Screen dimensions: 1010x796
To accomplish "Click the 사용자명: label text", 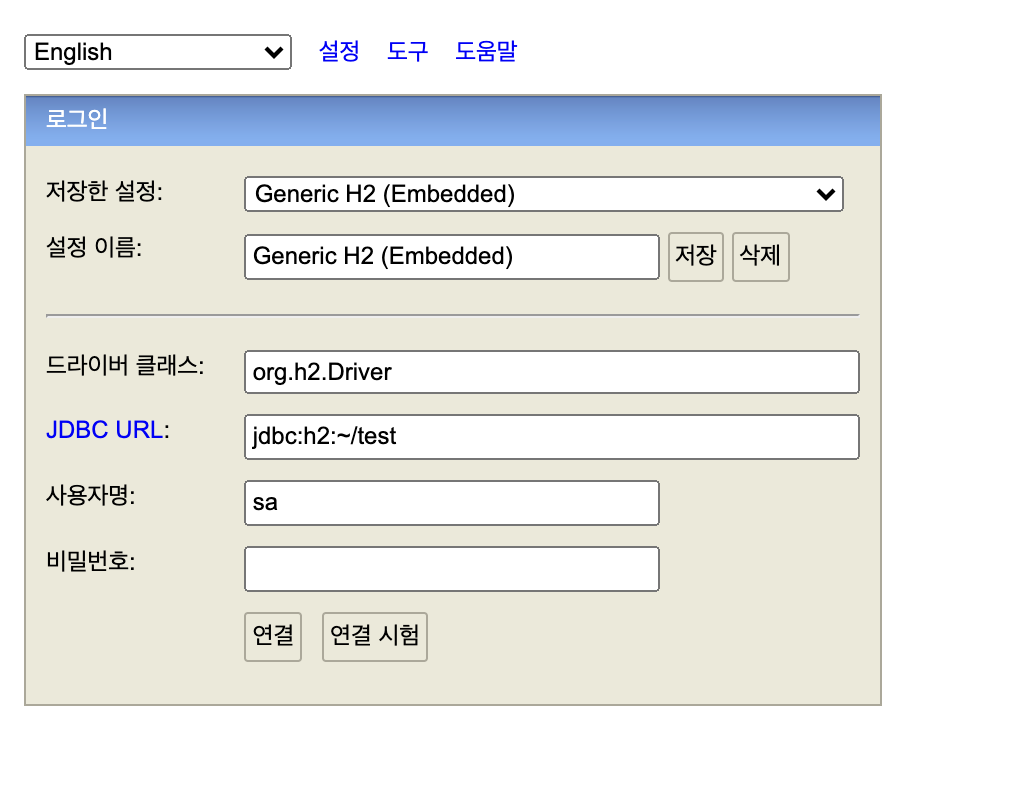I will click(x=91, y=495).
